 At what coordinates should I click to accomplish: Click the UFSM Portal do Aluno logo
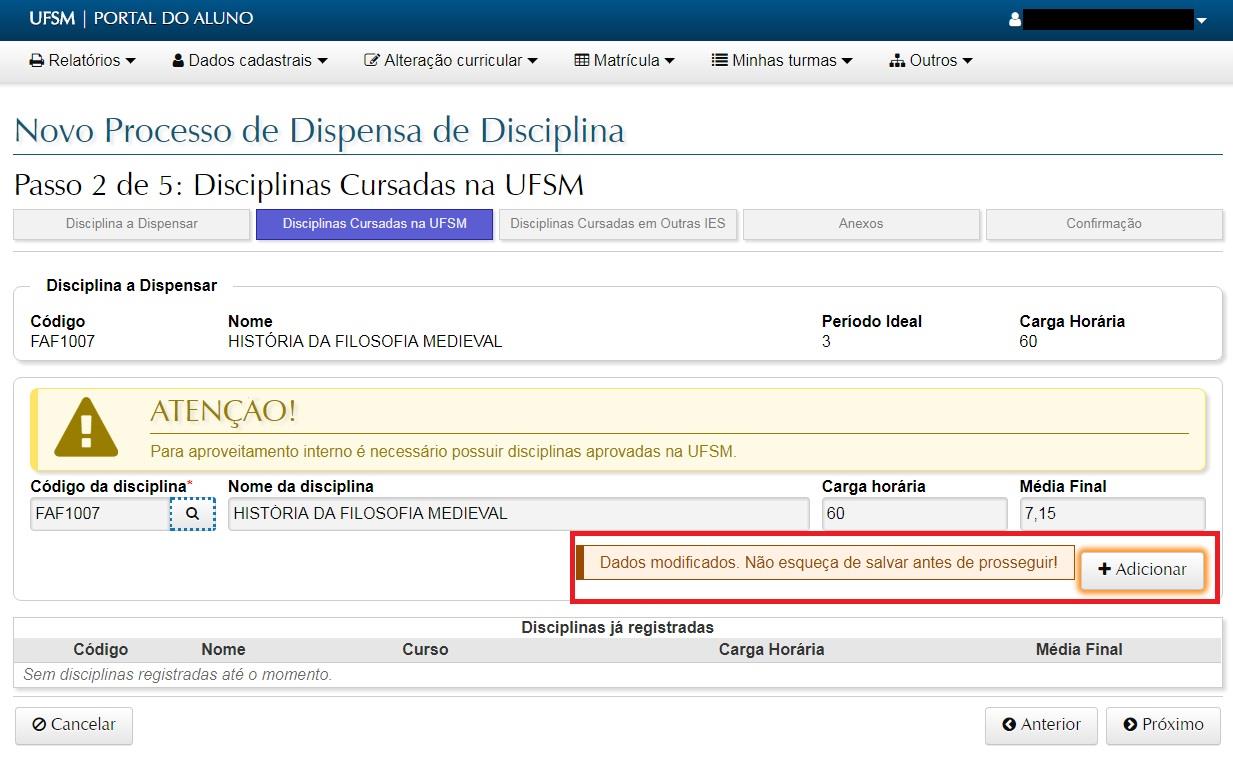(141, 19)
